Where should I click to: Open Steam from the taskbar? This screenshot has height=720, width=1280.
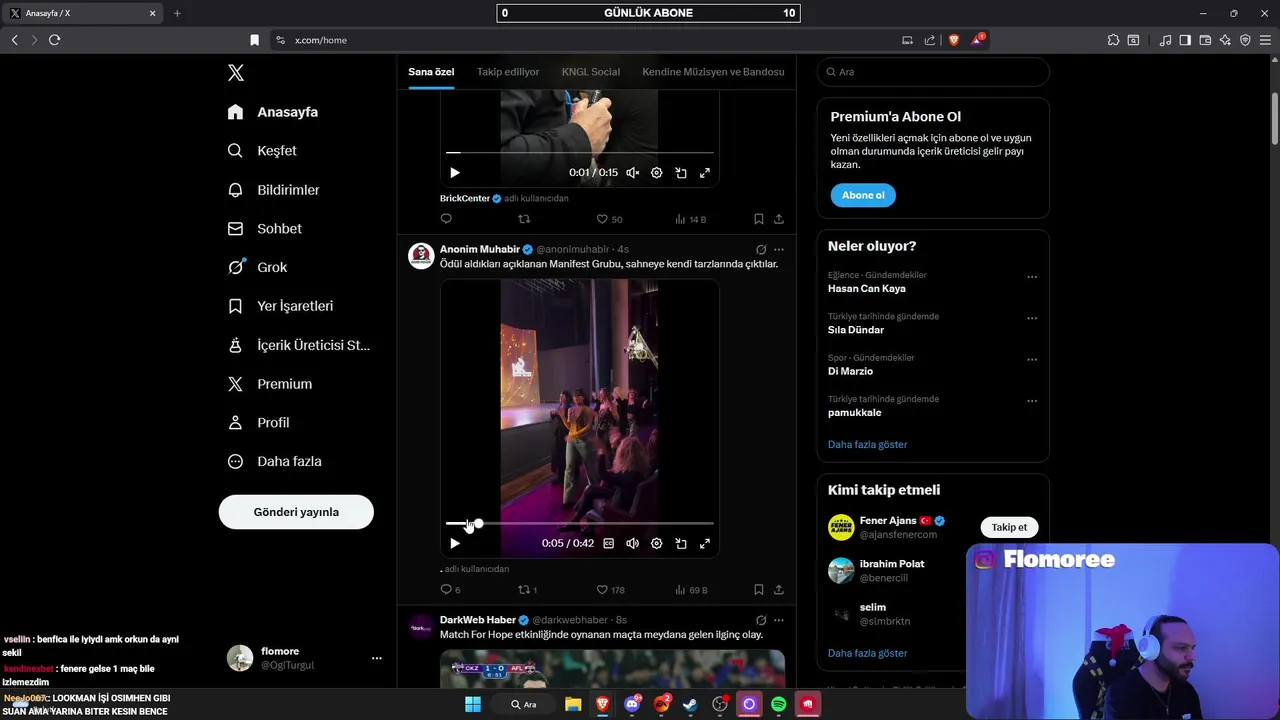click(x=691, y=704)
